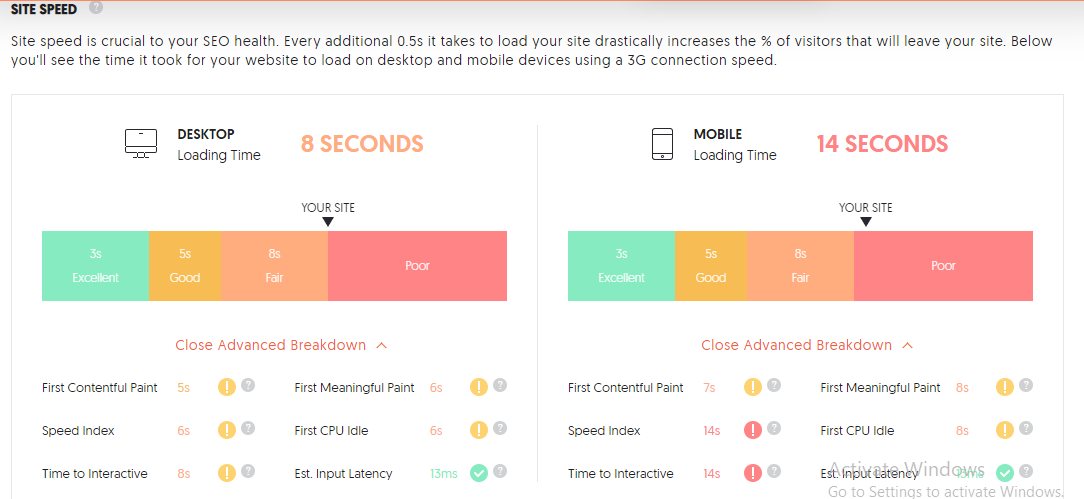Collapse desktop Close Advanced Breakdown section
1084x499 pixels.
click(281, 345)
